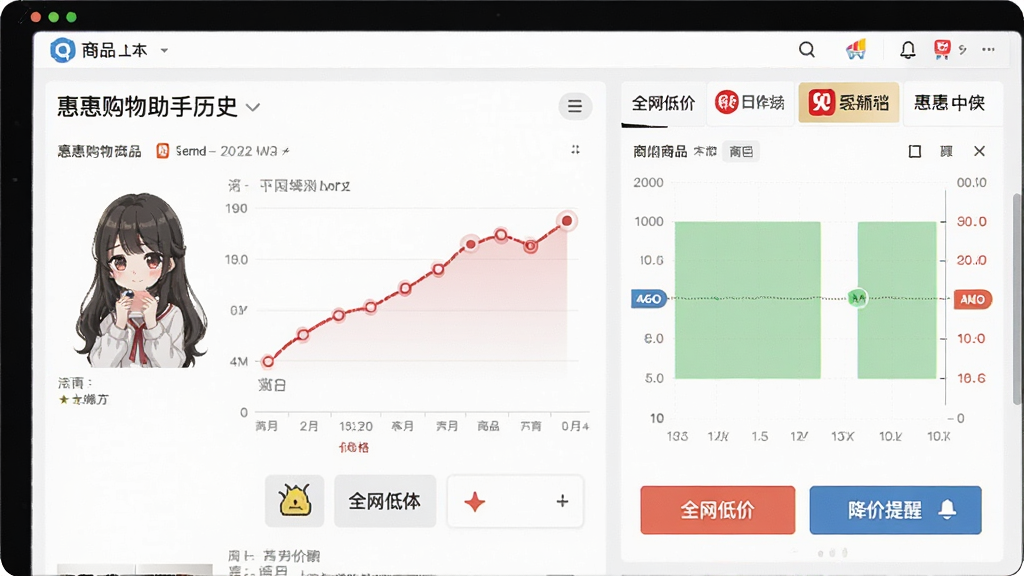1024x576 pixels.
Task: Expand the 商品上本 title dropdown arrow
Action: click(x=164, y=50)
